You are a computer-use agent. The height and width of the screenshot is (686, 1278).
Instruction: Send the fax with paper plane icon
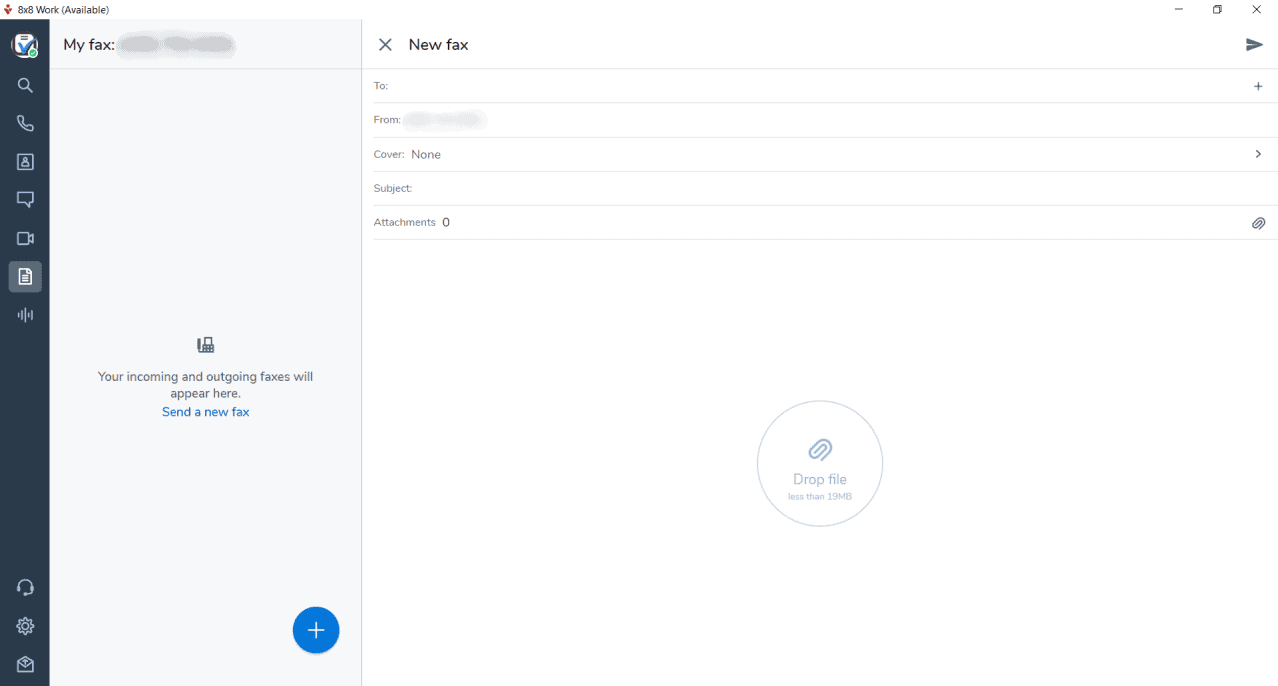1254,45
